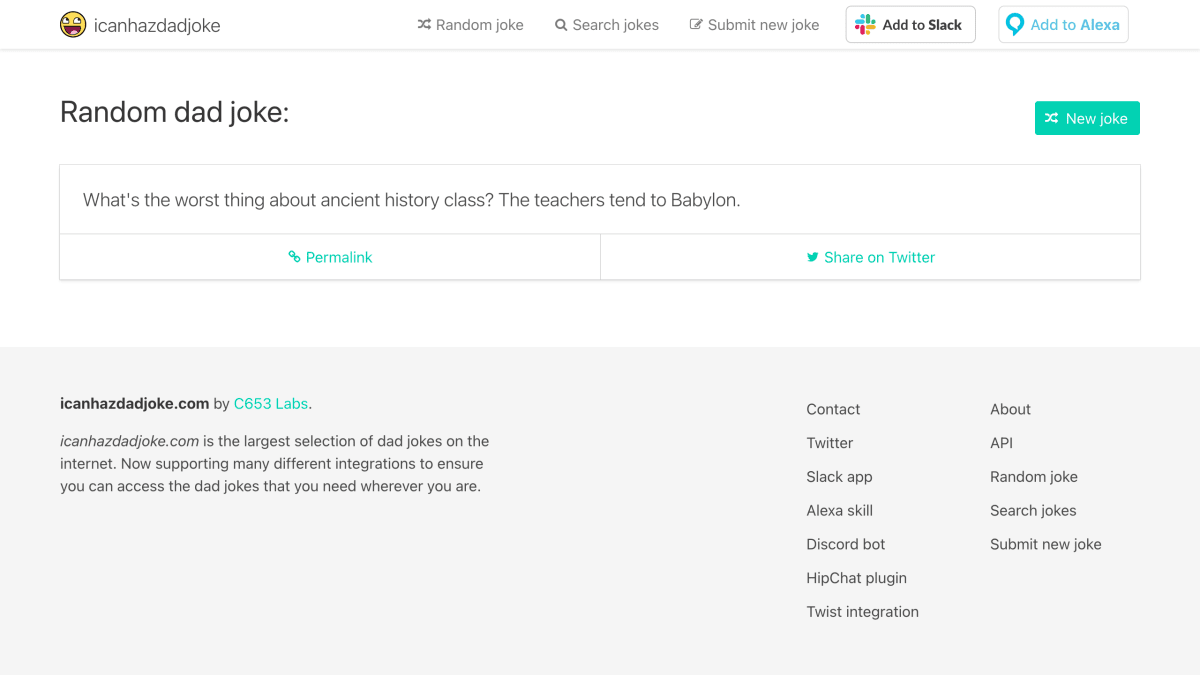Open the C653 Labs link
1200x675 pixels.
tap(271, 404)
